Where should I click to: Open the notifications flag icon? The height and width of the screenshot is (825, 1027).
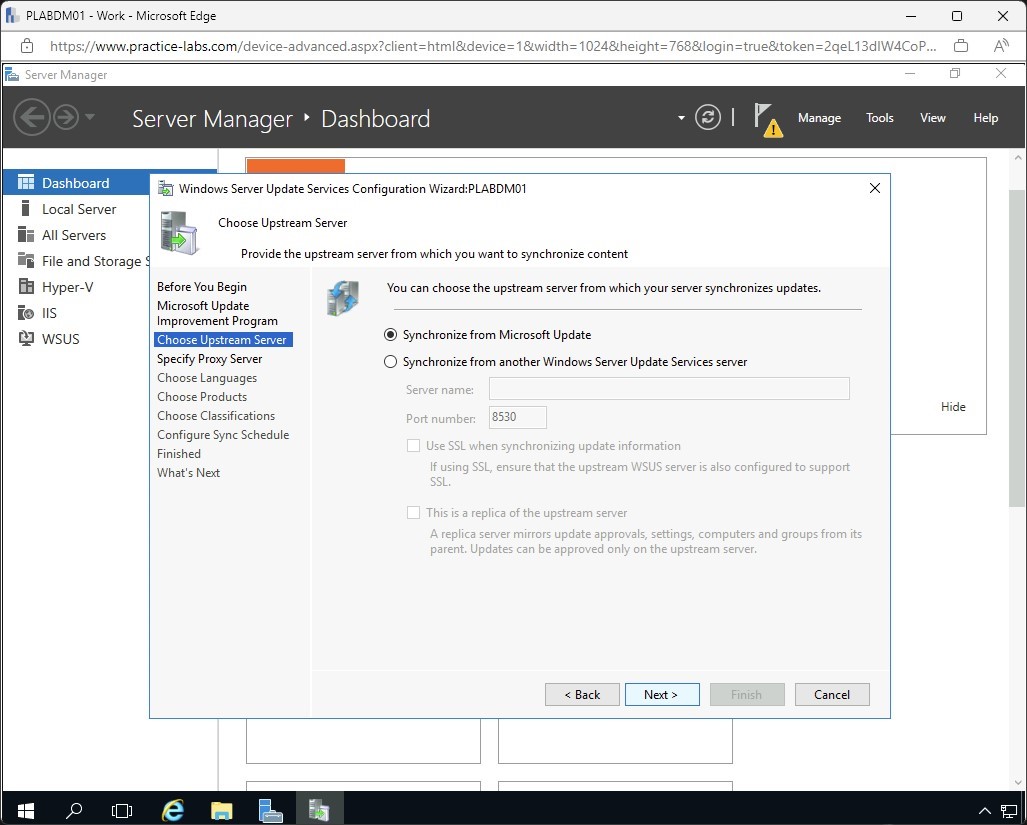765,117
